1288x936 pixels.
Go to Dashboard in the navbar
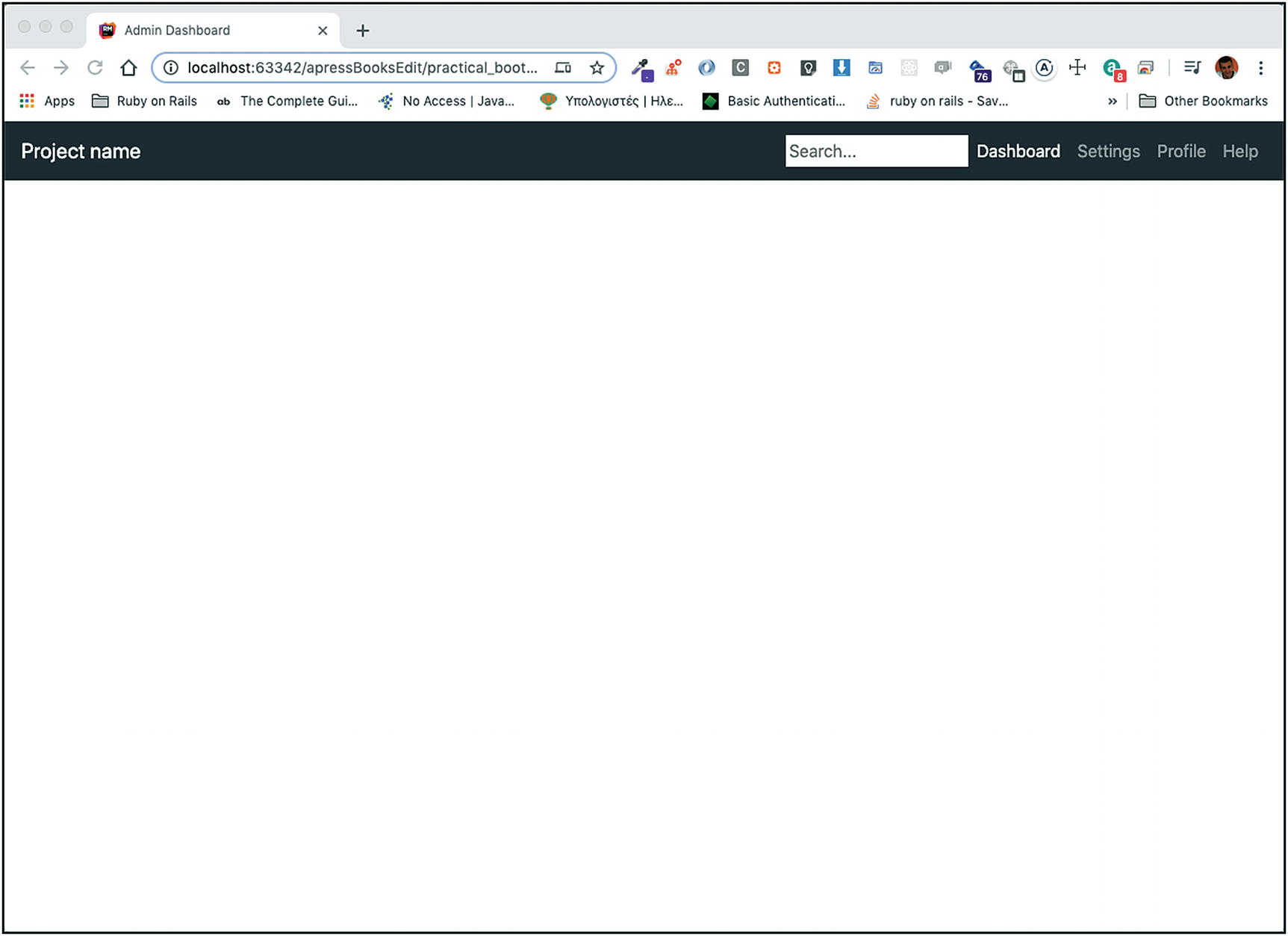coord(1018,152)
